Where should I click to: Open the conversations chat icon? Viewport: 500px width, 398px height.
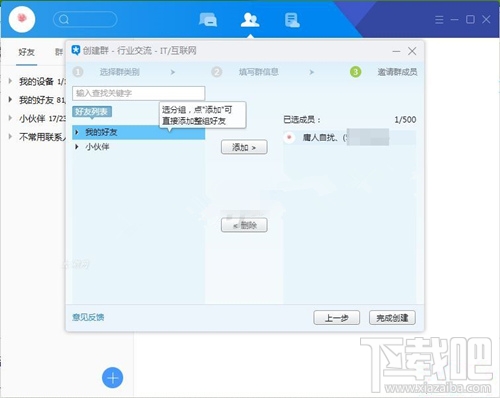(x=208, y=19)
